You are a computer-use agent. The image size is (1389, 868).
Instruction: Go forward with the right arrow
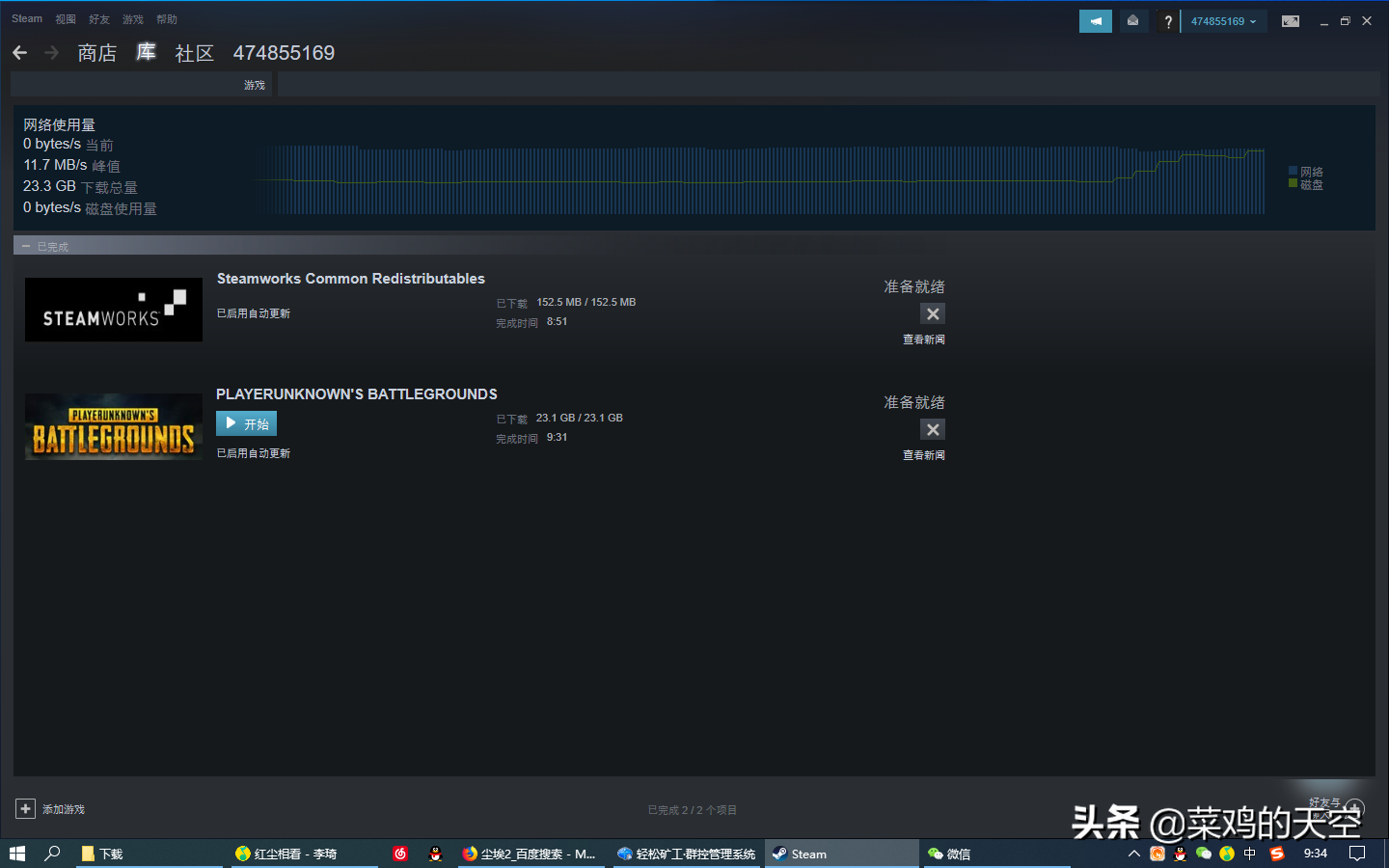(51, 53)
